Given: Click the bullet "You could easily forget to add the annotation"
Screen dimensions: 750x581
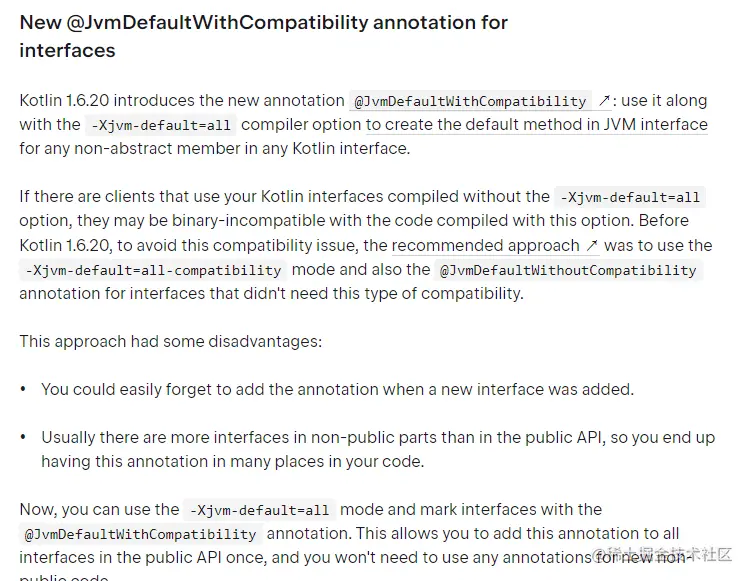Looking at the screenshot, I should click(337, 390).
